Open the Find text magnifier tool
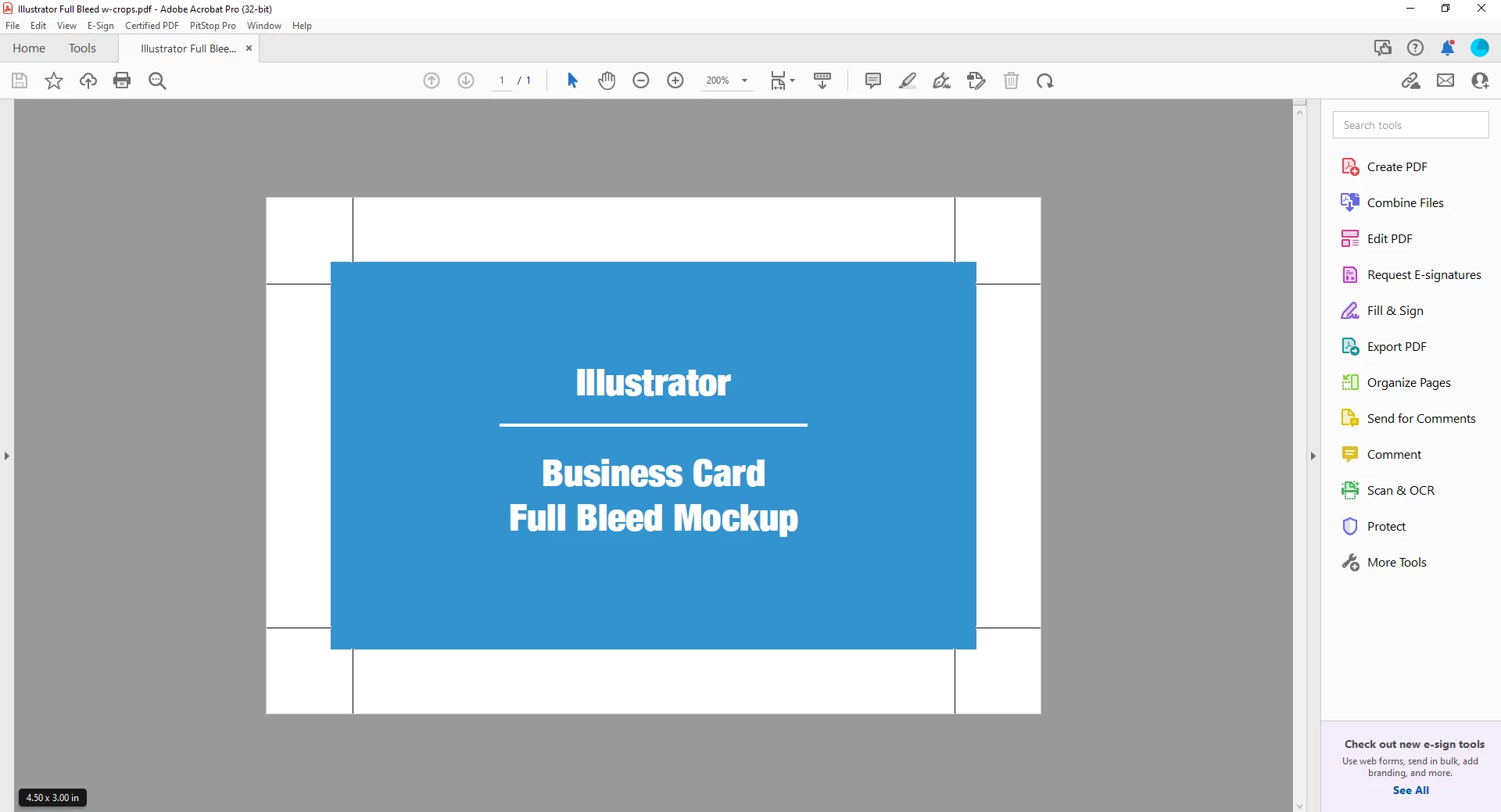Viewport: 1501px width, 812px height. tap(157, 80)
